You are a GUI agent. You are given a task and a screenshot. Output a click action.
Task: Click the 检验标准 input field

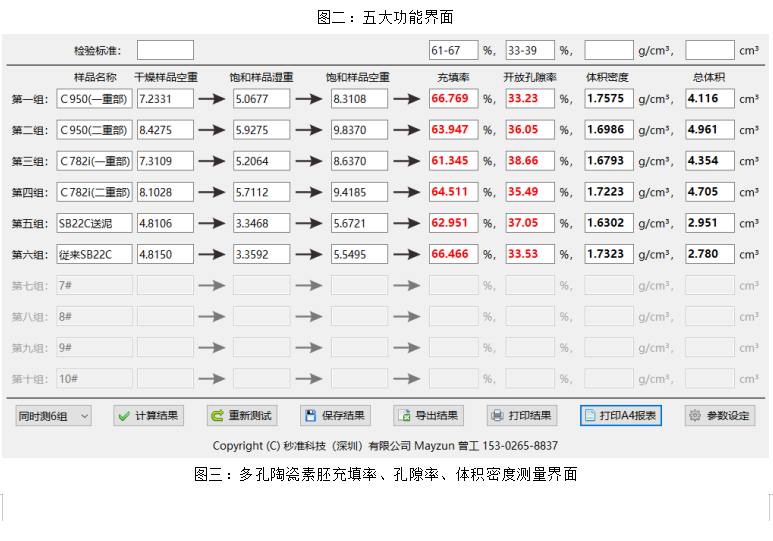pyautogui.click(x=165, y=50)
